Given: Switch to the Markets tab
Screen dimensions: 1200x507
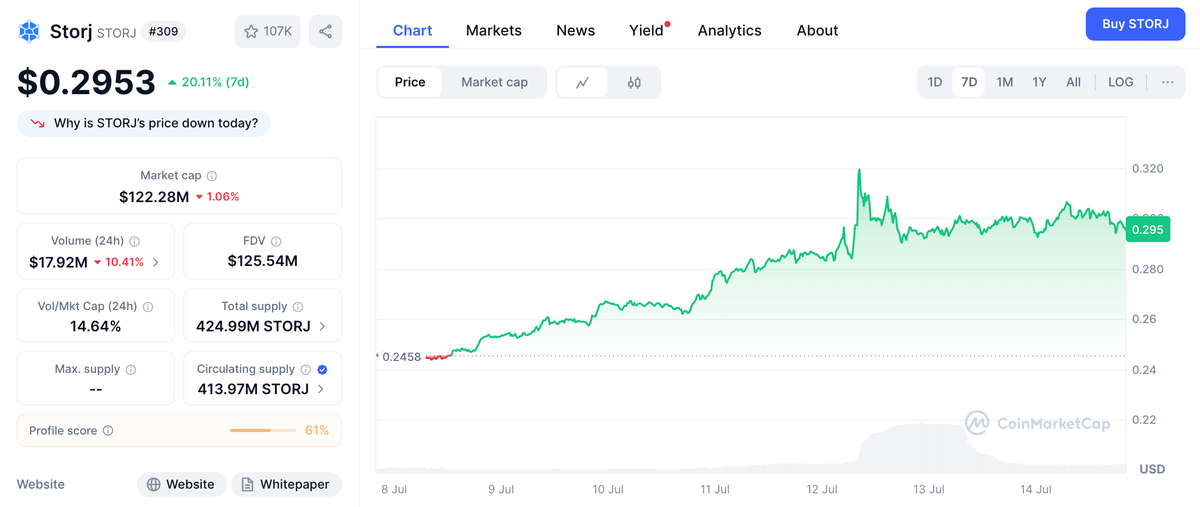Looking at the screenshot, I should point(494,30).
